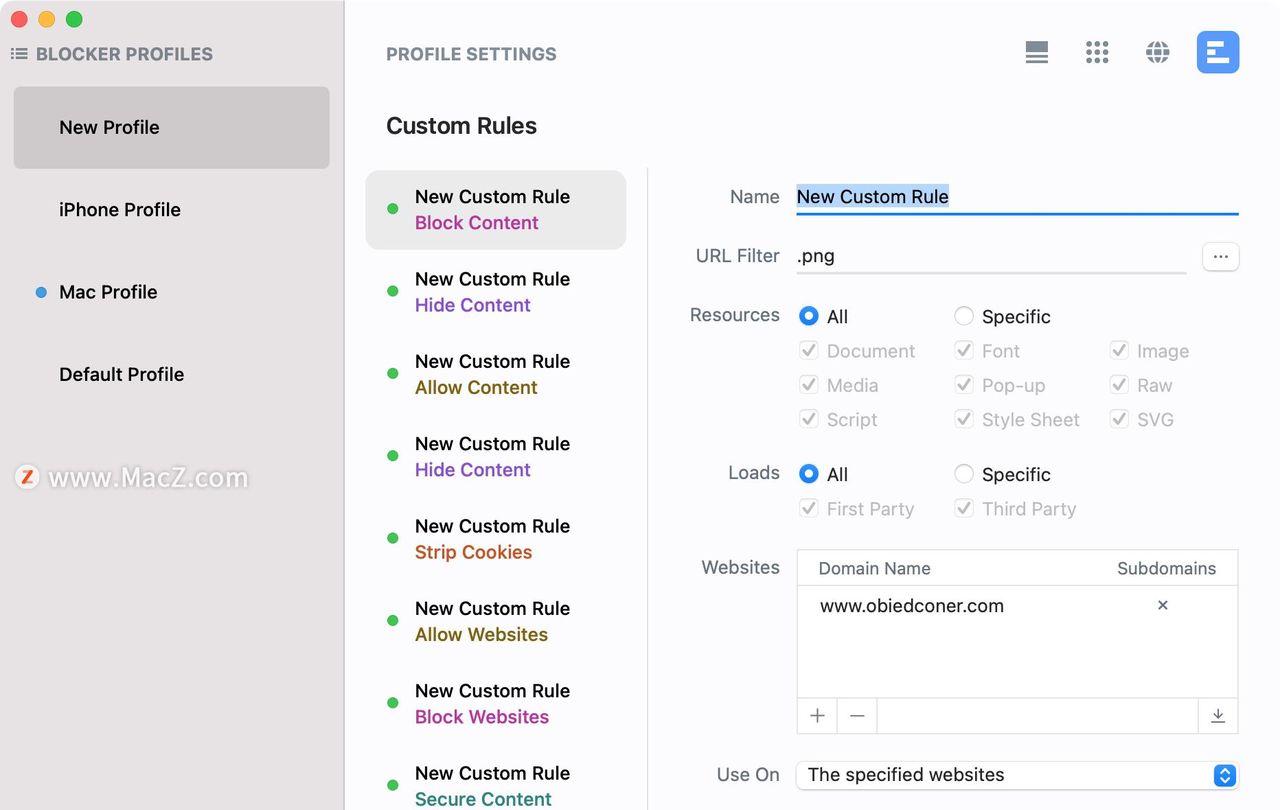The image size is (1280, 810).
Task: Toggle the Image resource checkbox
Action: pos(1119,351)
